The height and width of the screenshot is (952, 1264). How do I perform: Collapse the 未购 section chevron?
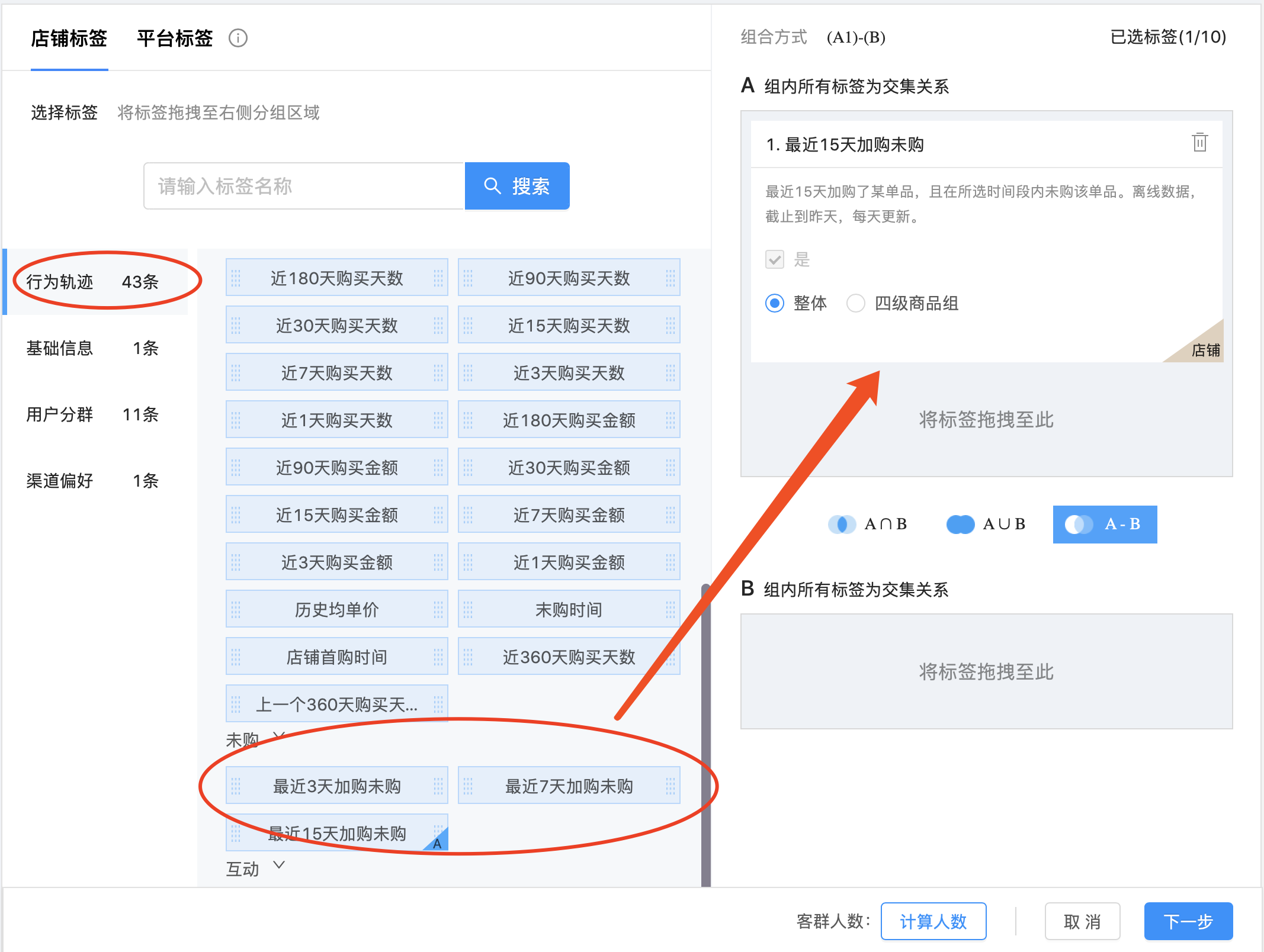point(279,736)
